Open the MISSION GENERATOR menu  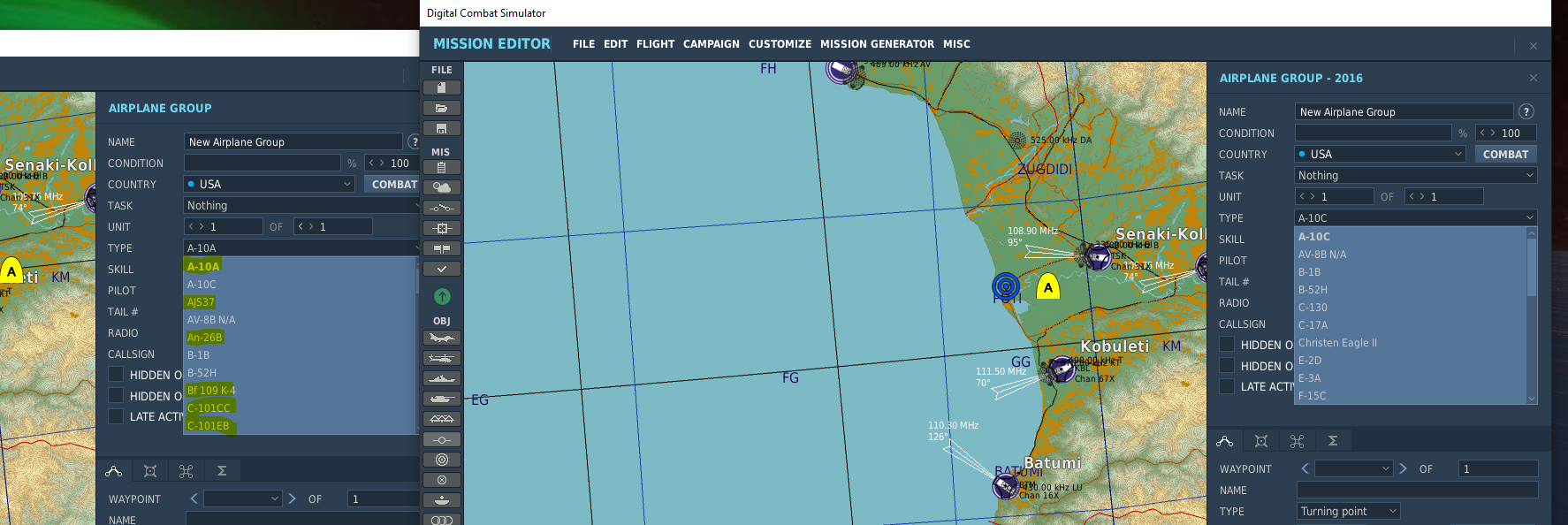[877, 43]
